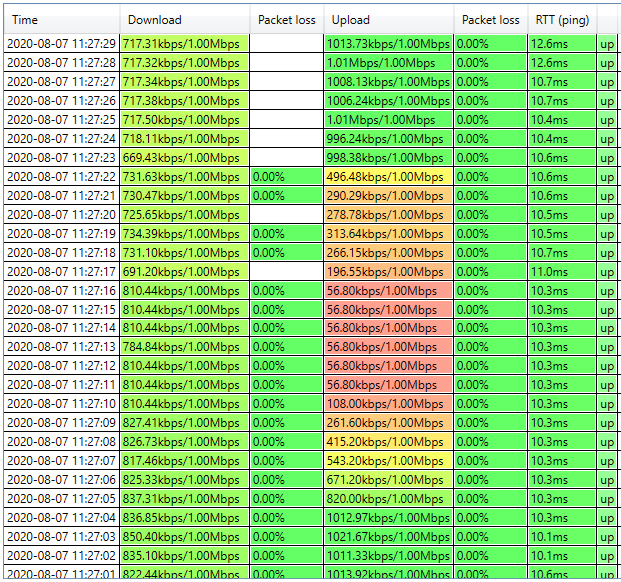The image size is (621, 582).
Task: Select the RTT (ping) column header
Action: point(560,19)
